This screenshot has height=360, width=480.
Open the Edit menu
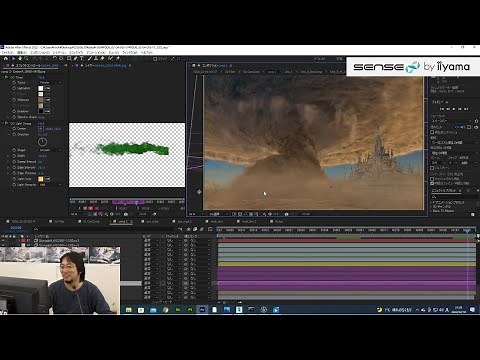22,53
